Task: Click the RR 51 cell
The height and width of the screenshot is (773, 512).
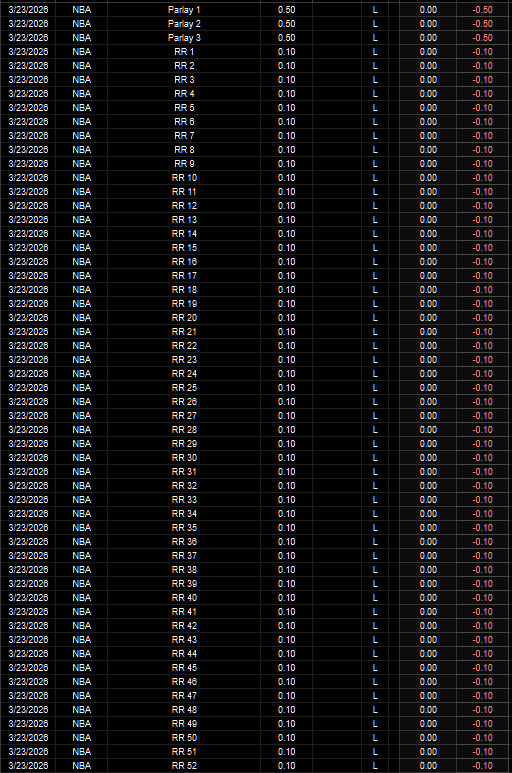Action: coord(184,752)
